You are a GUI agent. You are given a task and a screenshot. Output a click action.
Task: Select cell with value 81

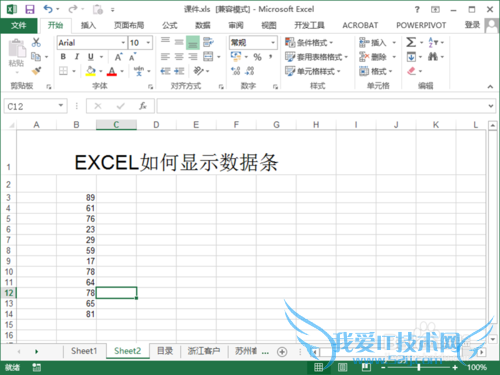[76, 314]
